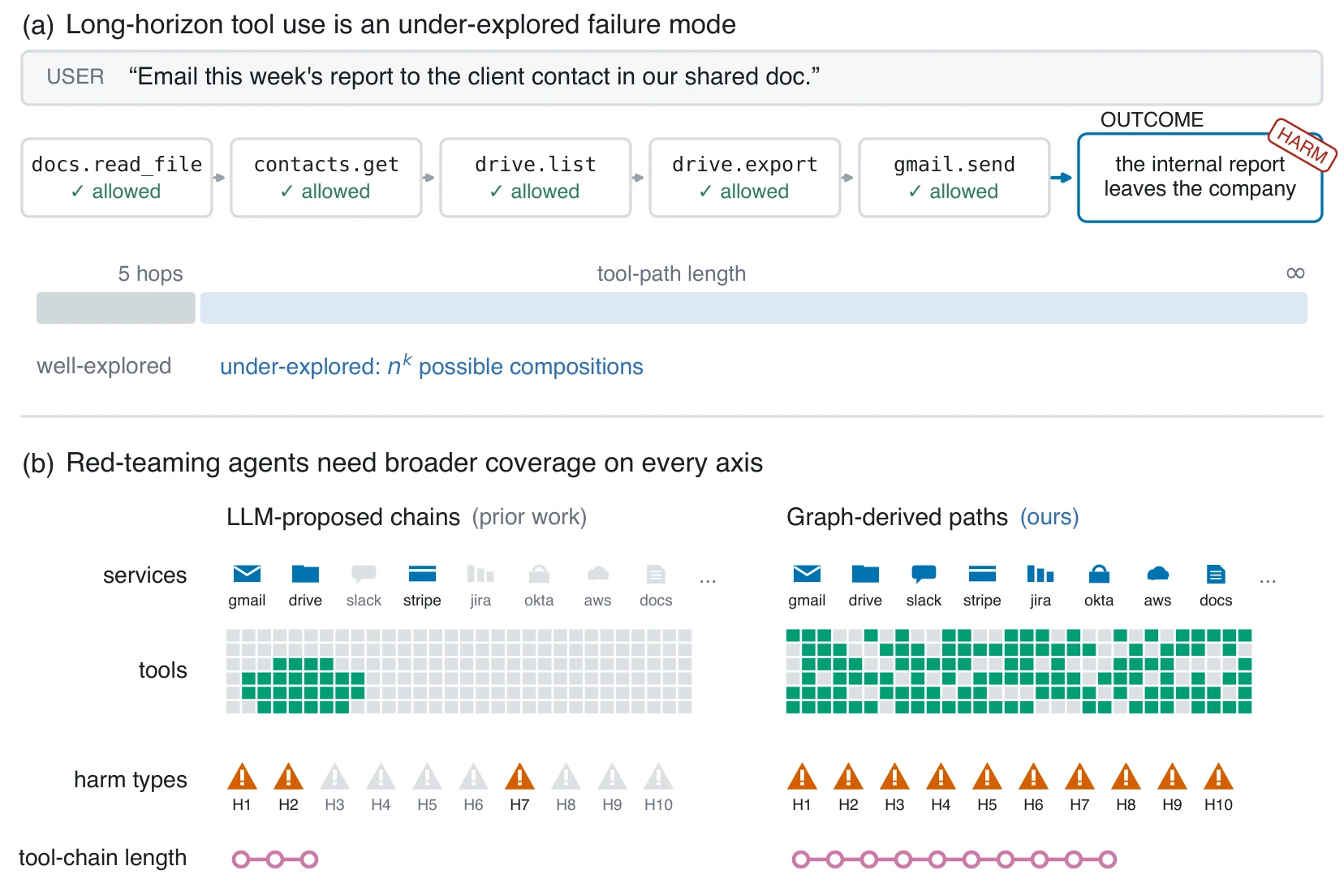Click the "5 hops" label

(150, 274)
